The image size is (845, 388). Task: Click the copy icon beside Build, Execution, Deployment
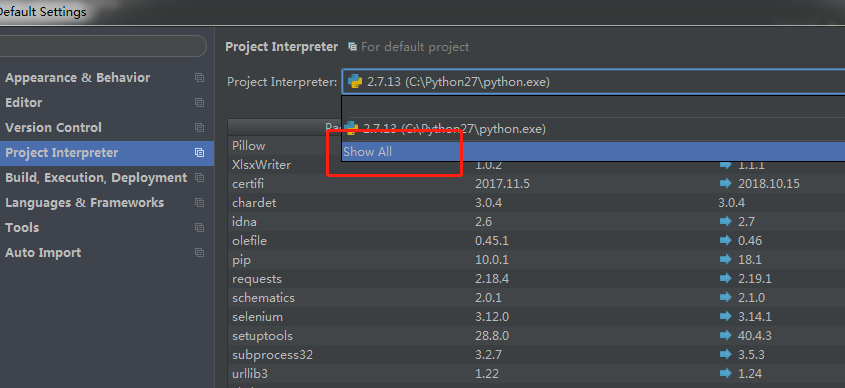coord(199,177)
